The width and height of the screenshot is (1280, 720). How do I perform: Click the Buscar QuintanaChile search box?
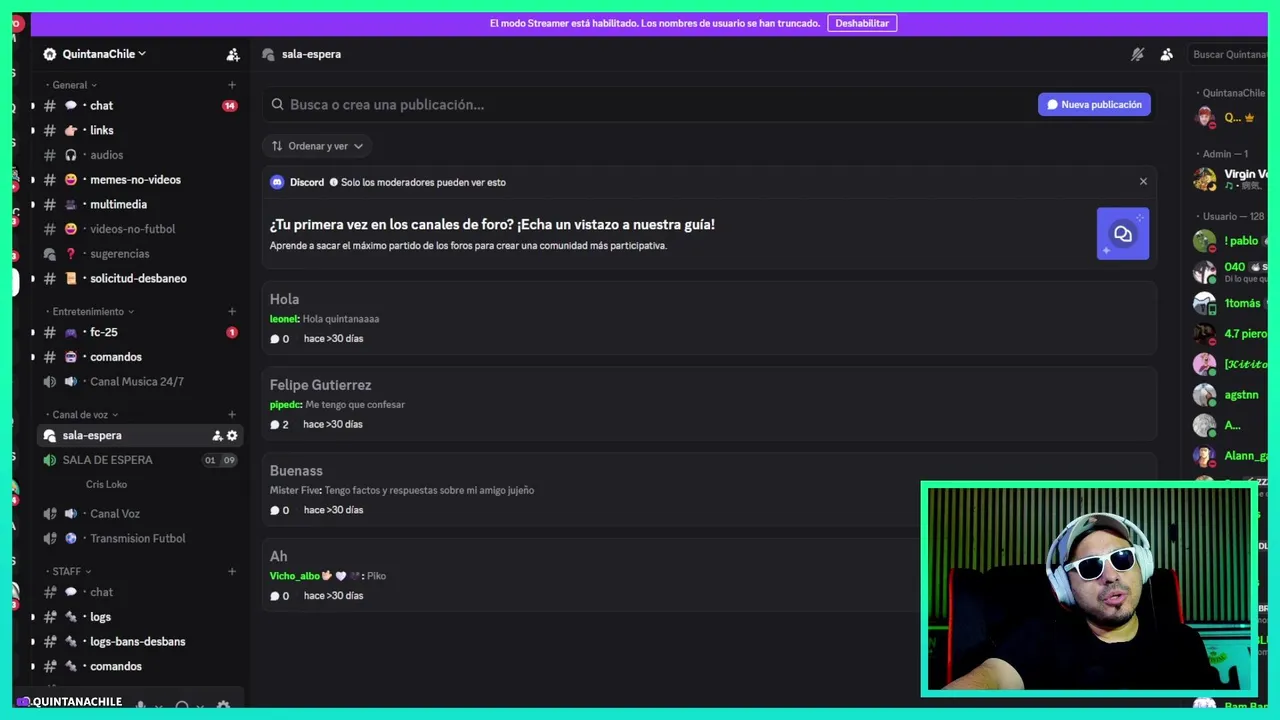coord(1230,54)
